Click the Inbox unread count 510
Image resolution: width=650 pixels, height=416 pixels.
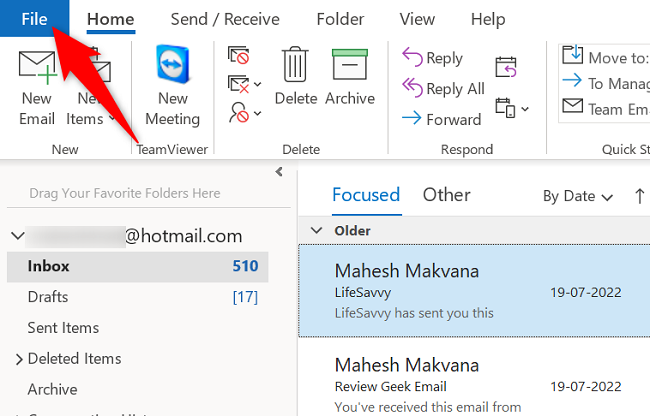point(245,266)
